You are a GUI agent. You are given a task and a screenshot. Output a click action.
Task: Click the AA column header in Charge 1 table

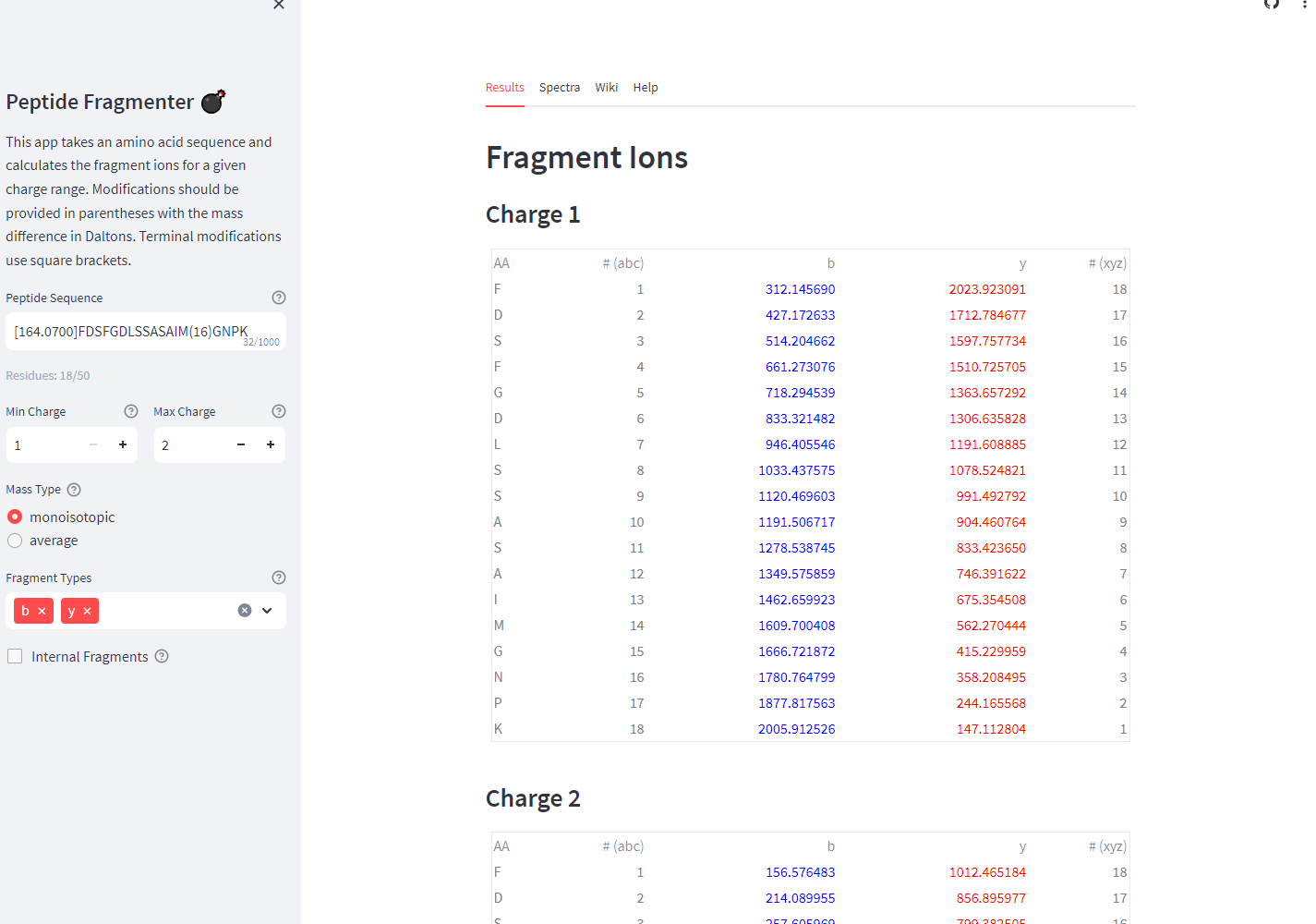click(501, 263)
